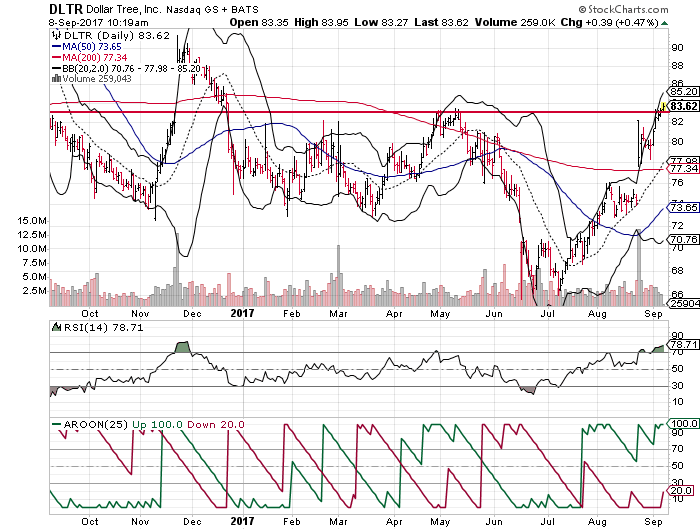The image size is (700, 530).
Task: Click the 70.76 lower Bollinger price tag
Action: pyautogui.click(x=683, y=240)
